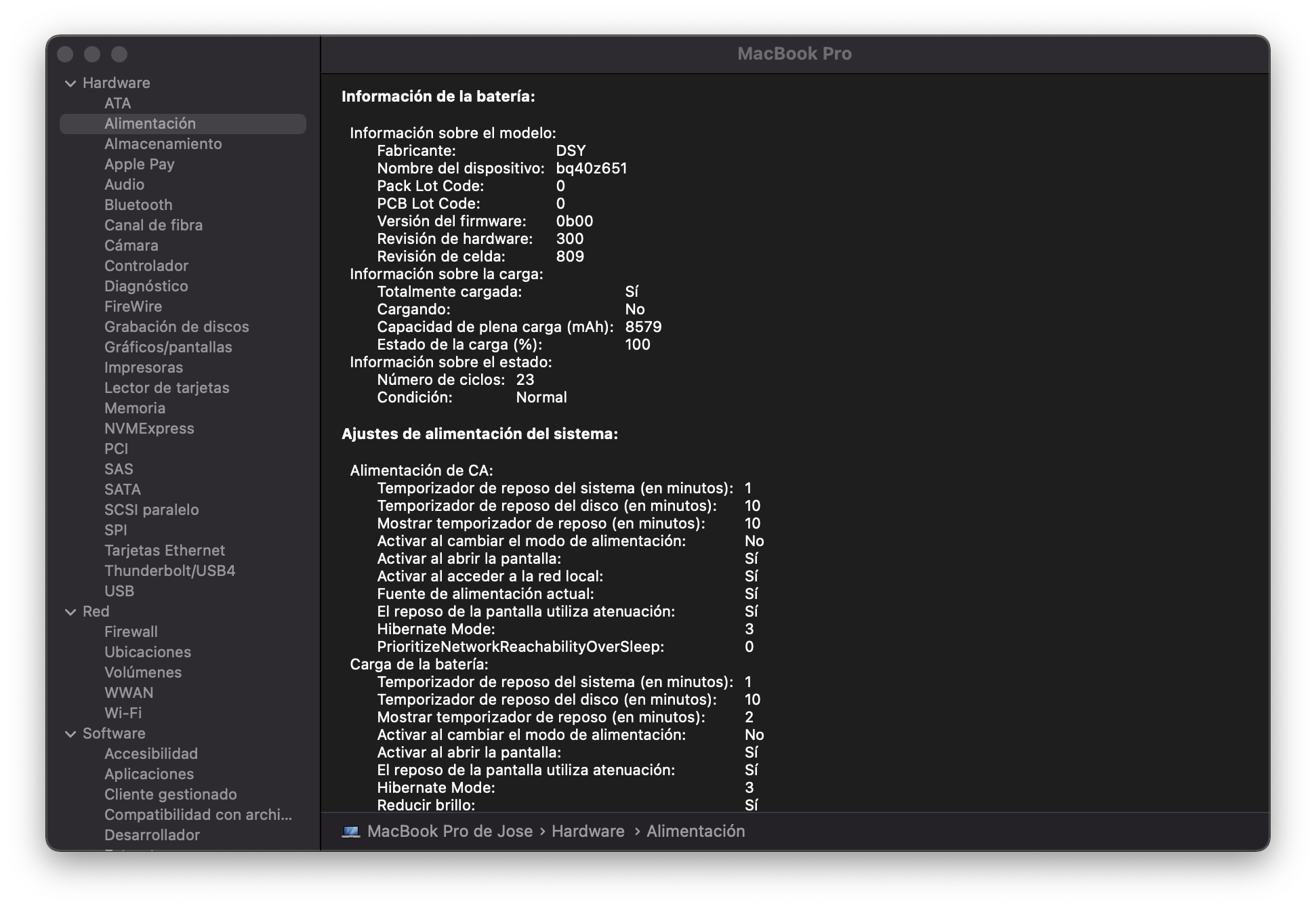
Task: Open Controlador in the sidebar
Action: coord(146,266)
